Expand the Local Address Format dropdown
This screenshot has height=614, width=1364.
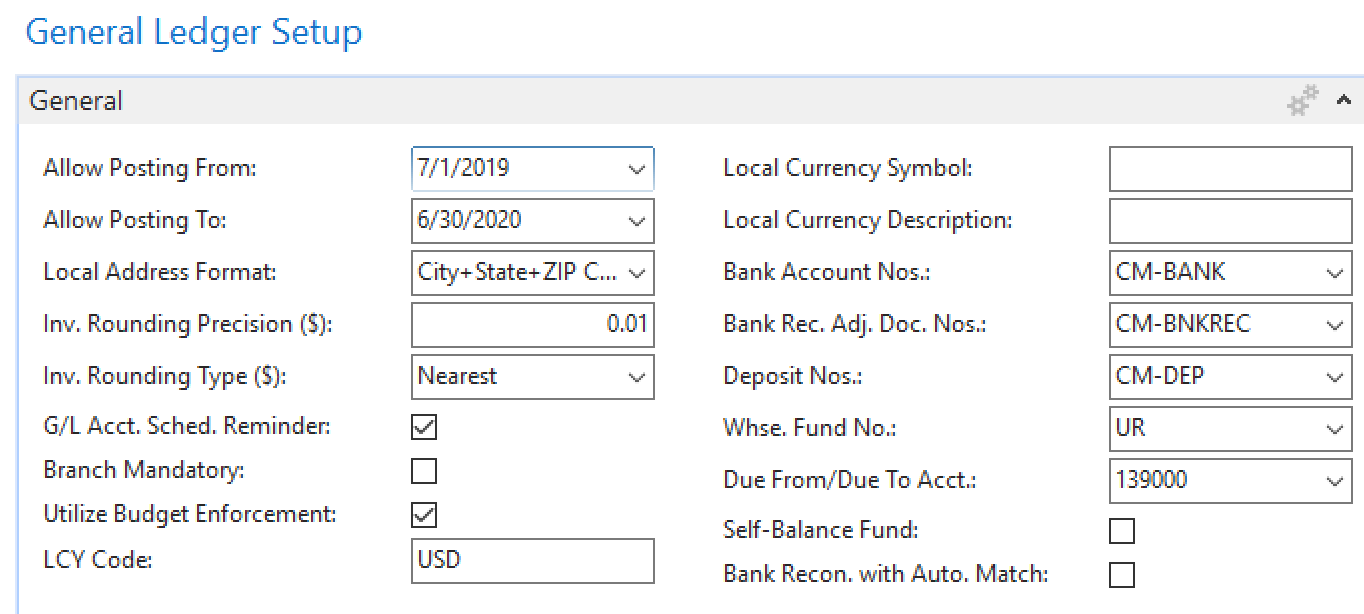pos(636,273)
